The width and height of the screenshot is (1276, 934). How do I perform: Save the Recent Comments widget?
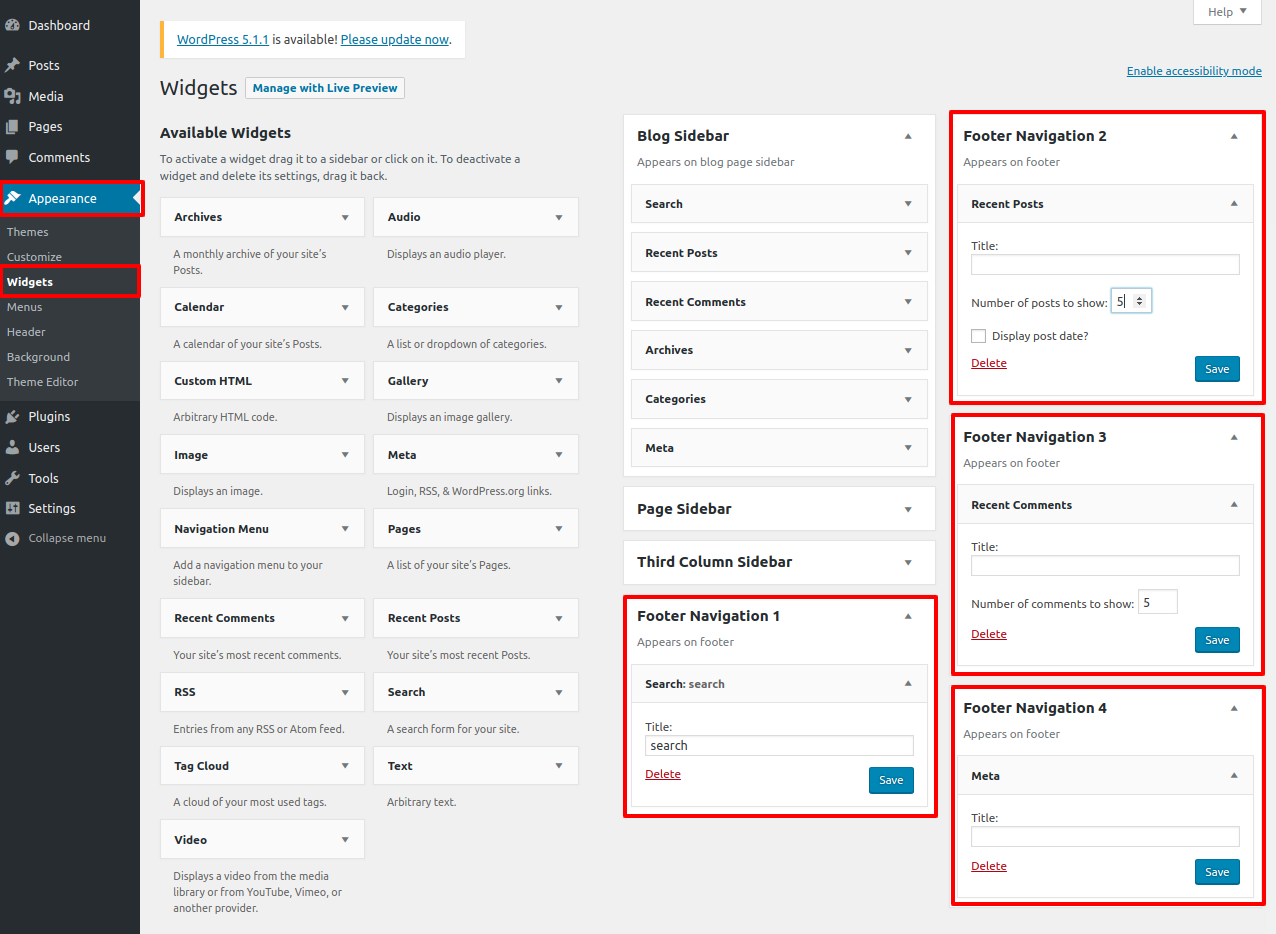point(1217,640)
